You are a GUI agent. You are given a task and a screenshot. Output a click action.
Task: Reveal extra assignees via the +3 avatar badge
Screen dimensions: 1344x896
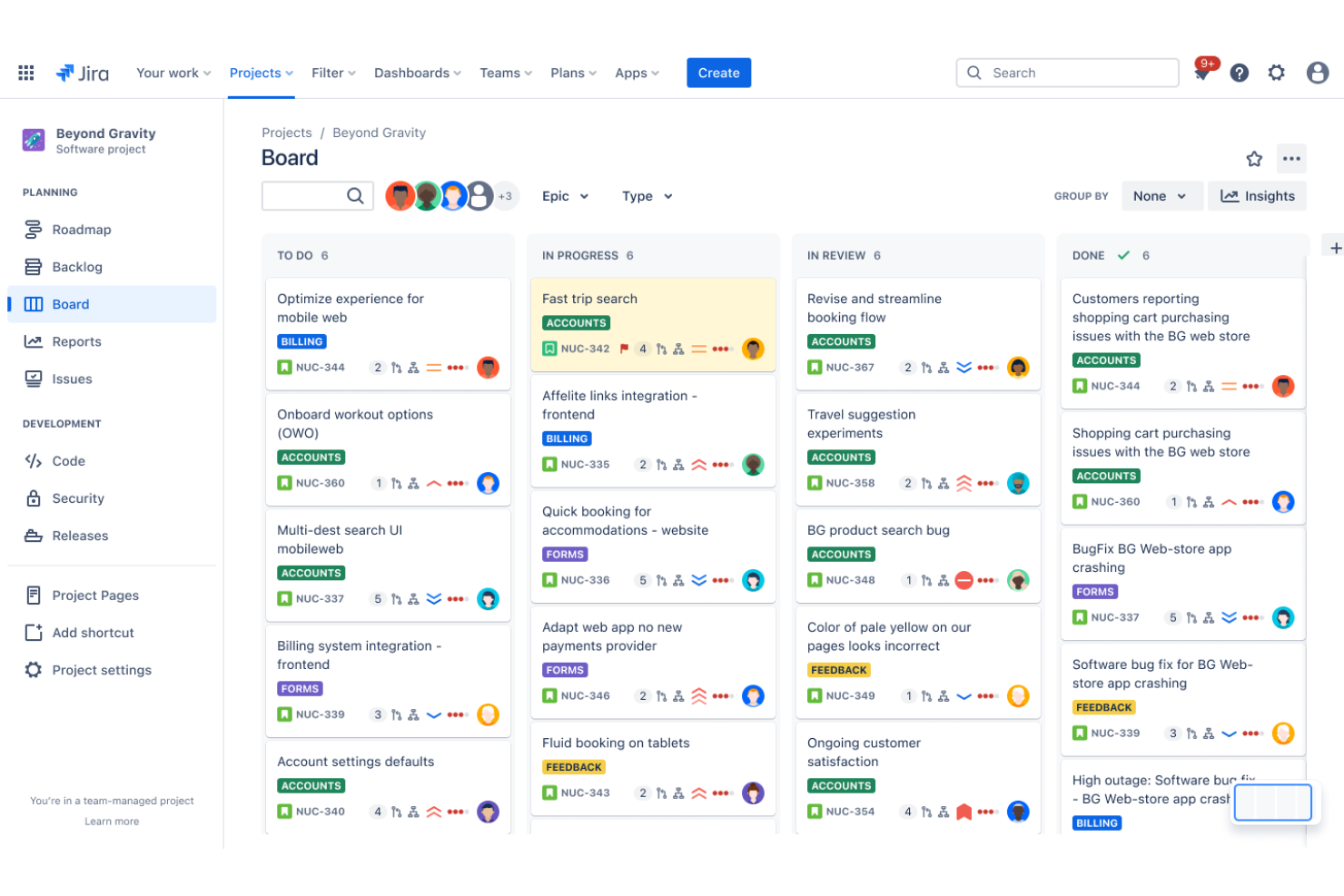(x=505, y=195)
